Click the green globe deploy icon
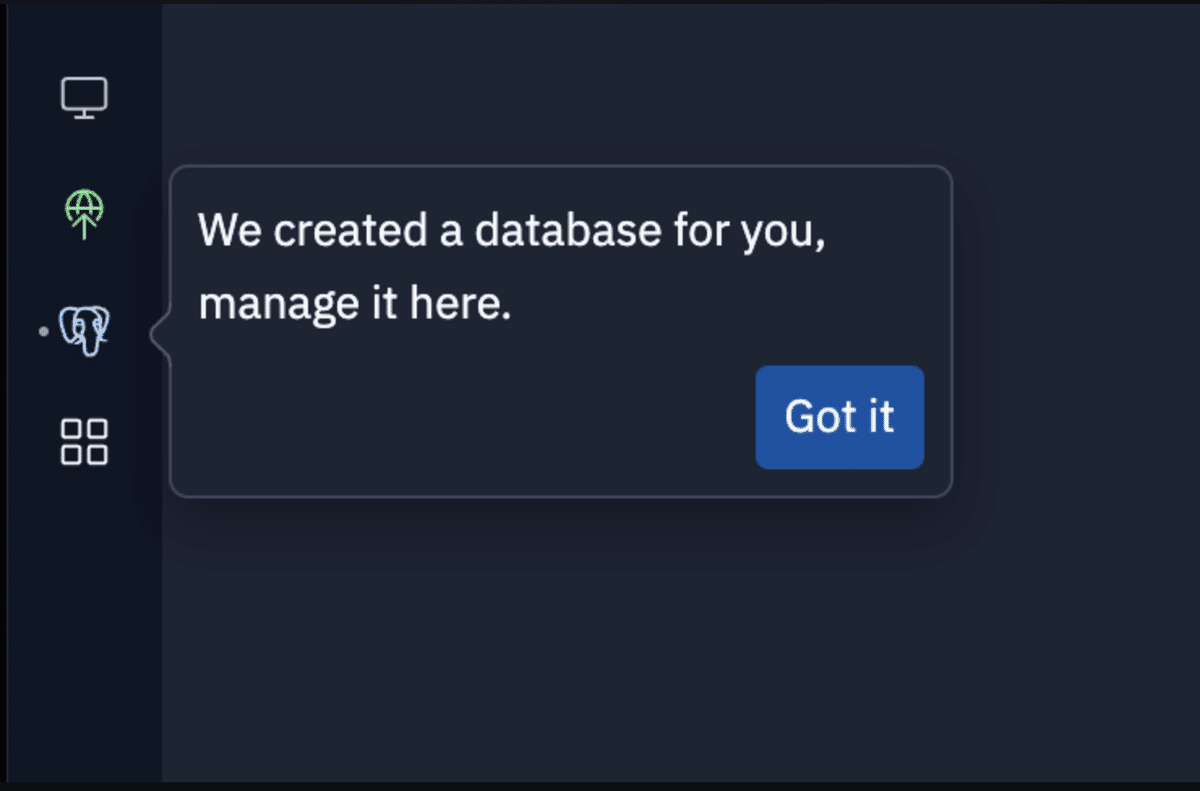The height and width of the screenshot is (791, 1200). pos(84,214)
